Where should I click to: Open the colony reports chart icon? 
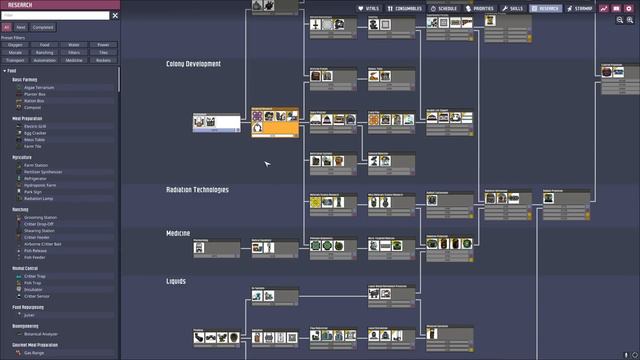tap(604, 8)
